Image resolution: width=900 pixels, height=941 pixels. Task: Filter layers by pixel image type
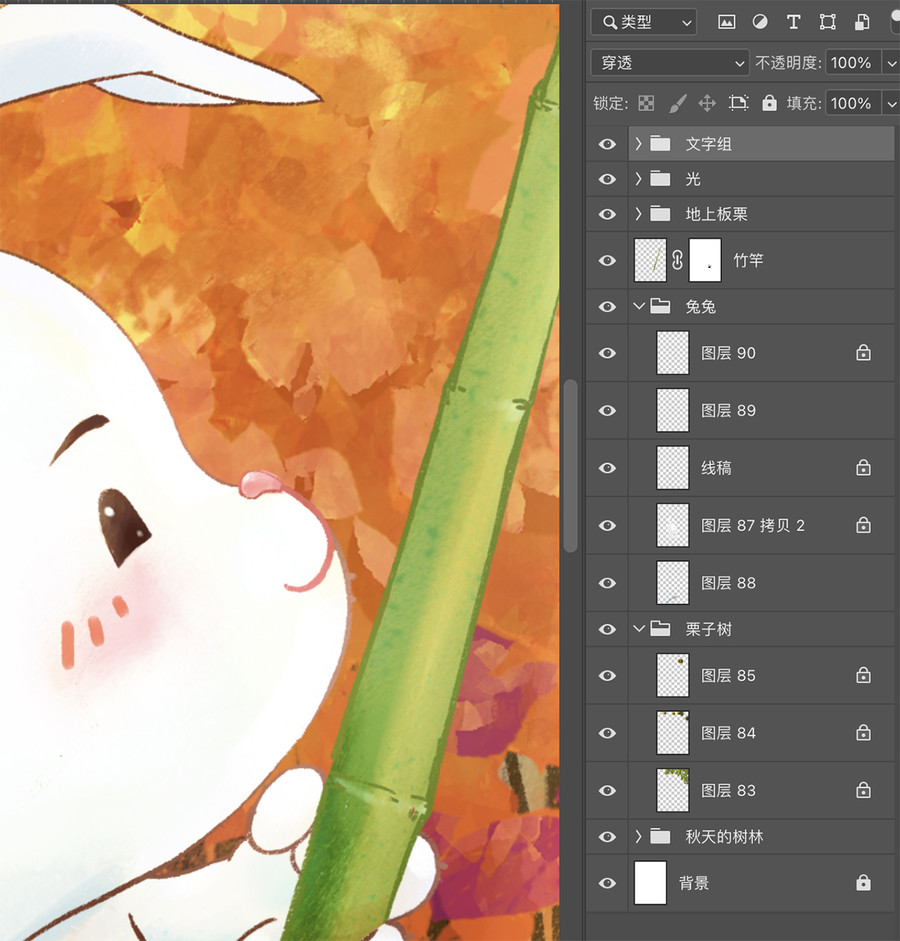point(726,22)
